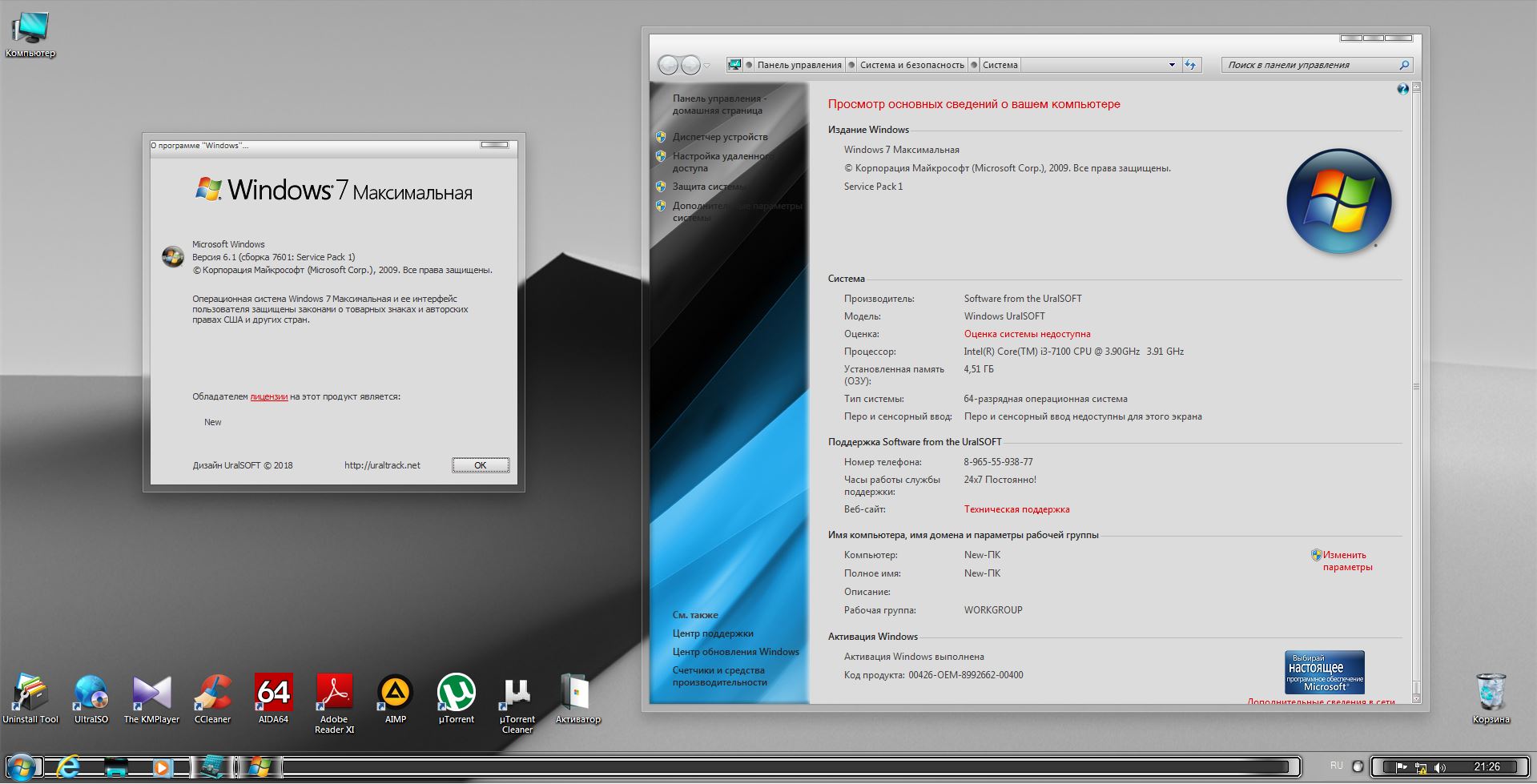
Task: Open the AIMP desktop shortcut
Action: (x=395, y=698)
